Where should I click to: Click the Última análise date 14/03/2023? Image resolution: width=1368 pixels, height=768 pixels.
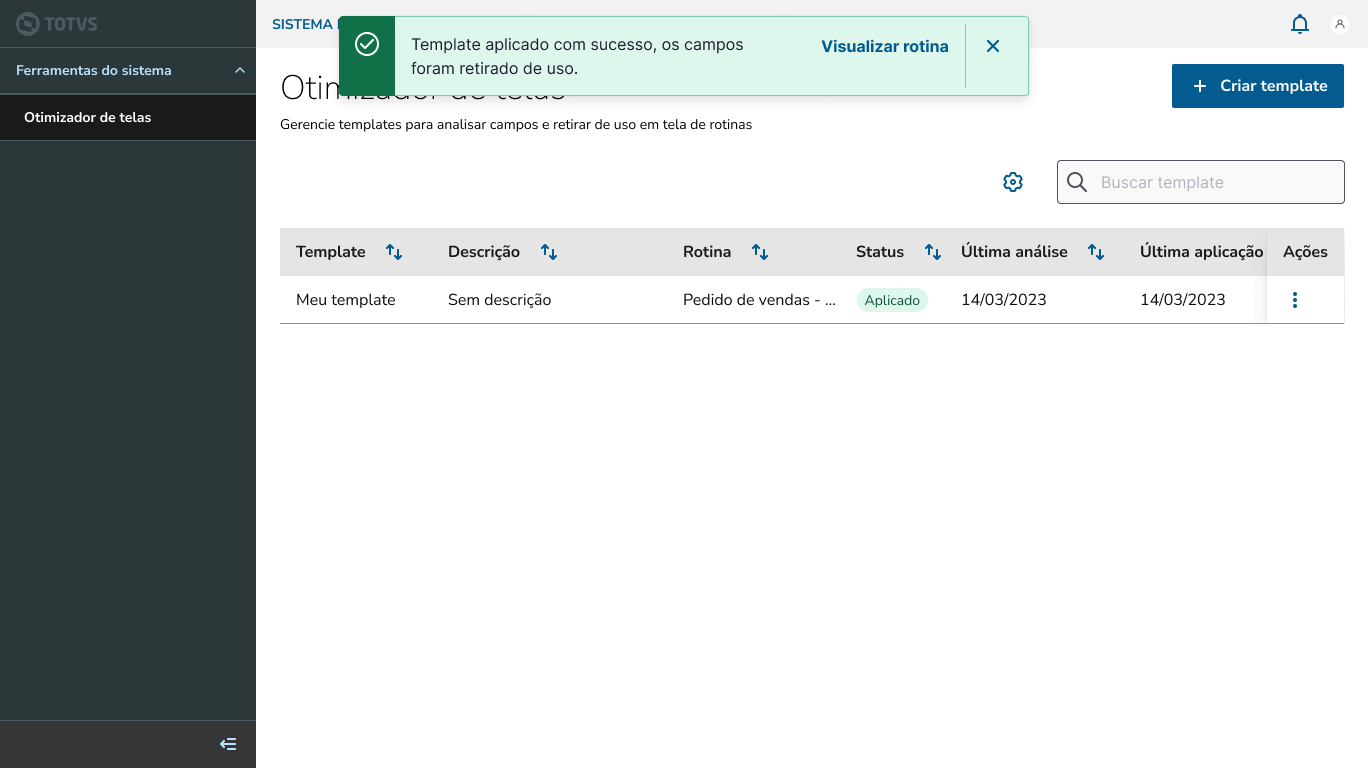coord(1004,300)
